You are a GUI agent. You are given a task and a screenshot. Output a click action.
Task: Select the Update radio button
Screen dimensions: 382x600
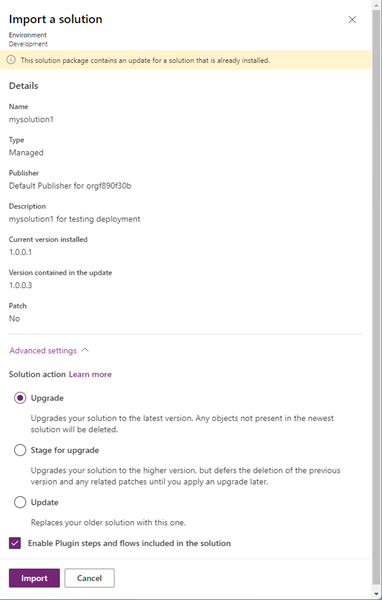pyautogui.click(x=20, y=502)
